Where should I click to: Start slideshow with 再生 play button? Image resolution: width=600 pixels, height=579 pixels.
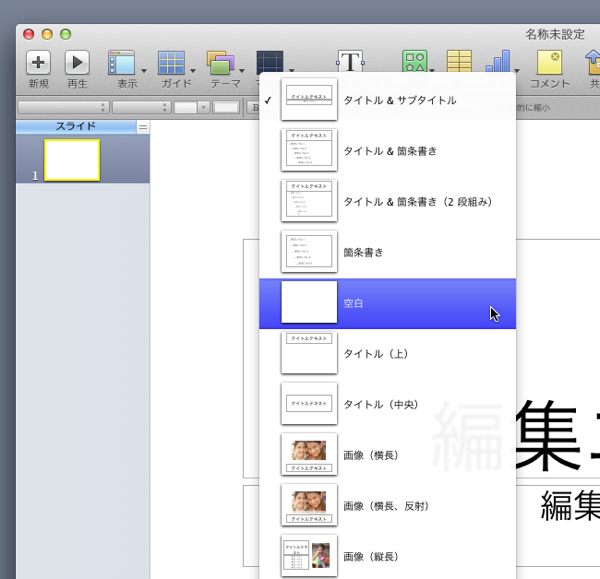pos(77,62)
